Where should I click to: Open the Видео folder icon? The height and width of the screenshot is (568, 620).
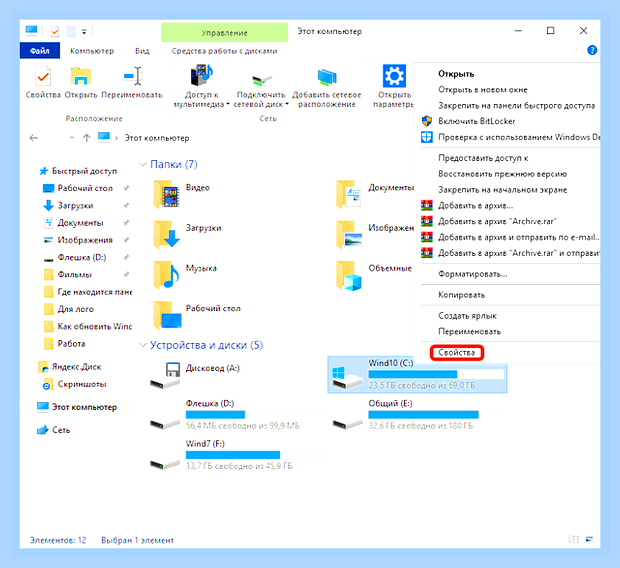[x=167, y=194]
